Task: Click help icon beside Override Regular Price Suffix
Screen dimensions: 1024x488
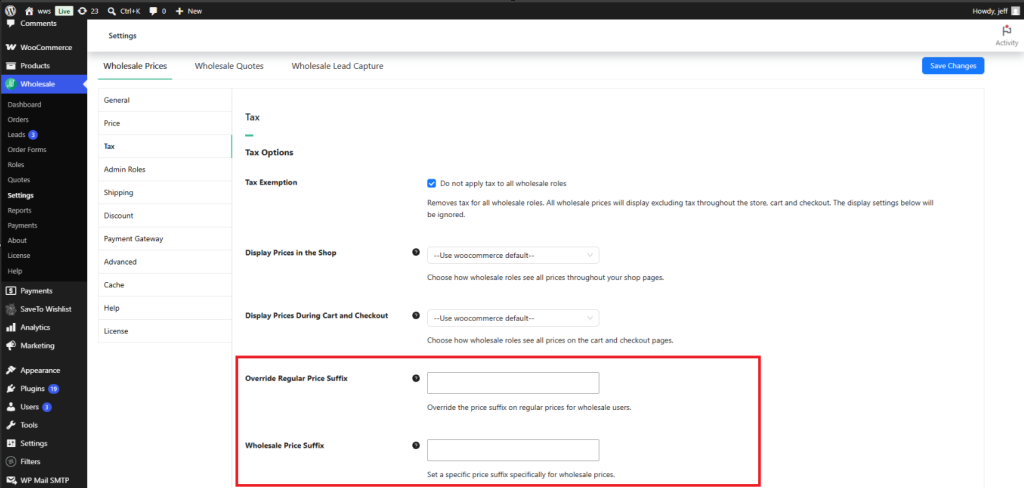Action: tap(416, 378)
